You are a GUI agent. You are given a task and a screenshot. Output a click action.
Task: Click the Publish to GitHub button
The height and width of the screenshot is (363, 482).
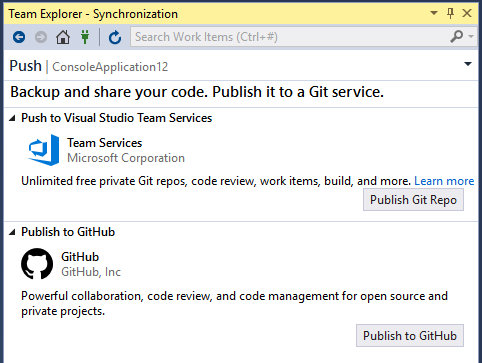410,335
